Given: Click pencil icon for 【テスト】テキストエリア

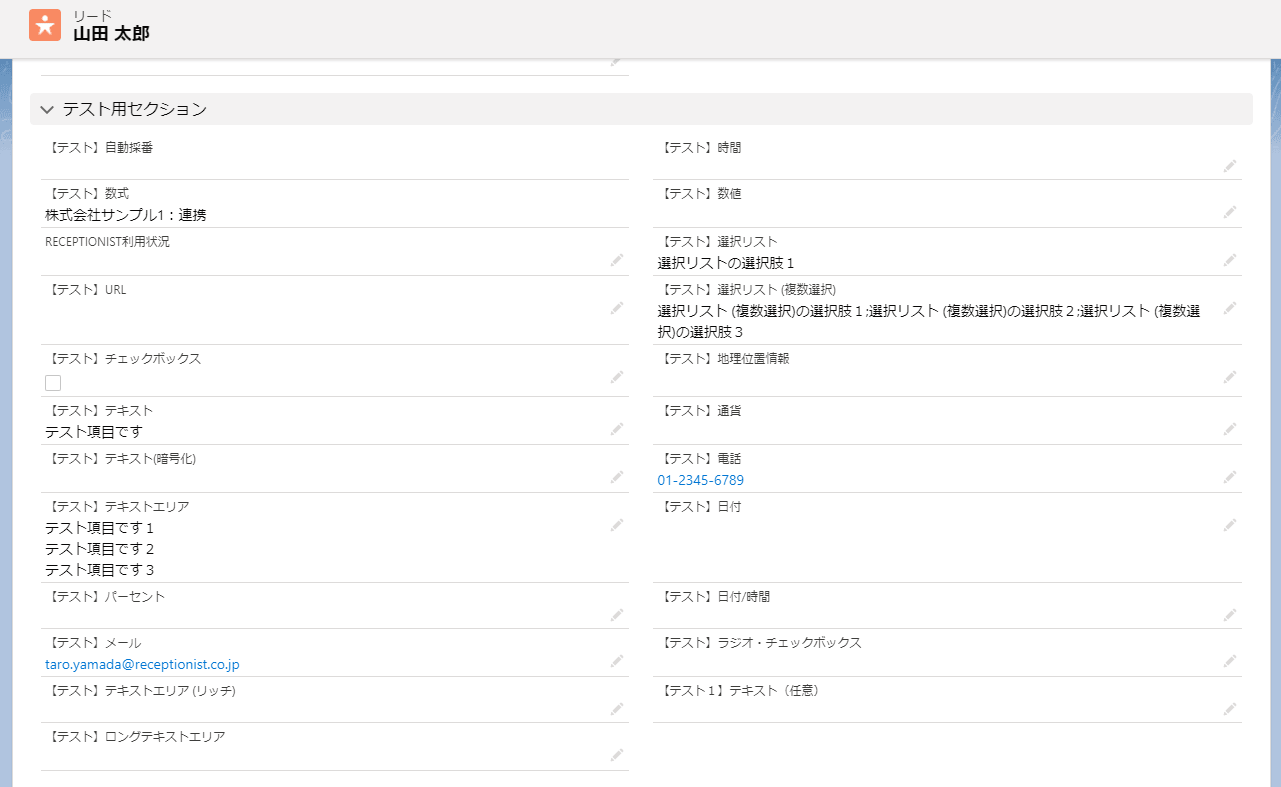Looking at the screenshot, I should coord(617,525).
